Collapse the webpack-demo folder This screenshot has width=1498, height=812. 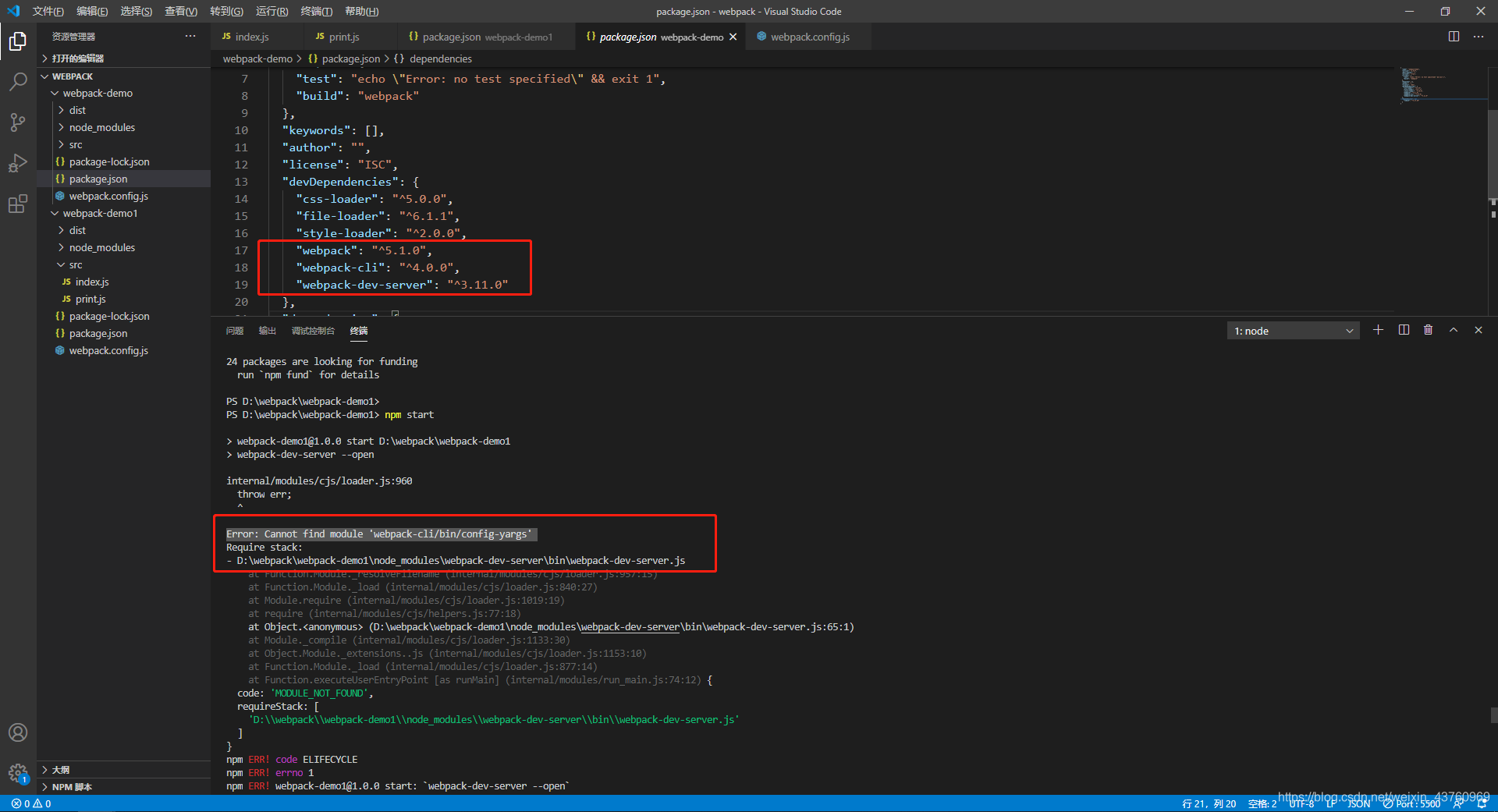pyautogui.click(x=125, y=93)
